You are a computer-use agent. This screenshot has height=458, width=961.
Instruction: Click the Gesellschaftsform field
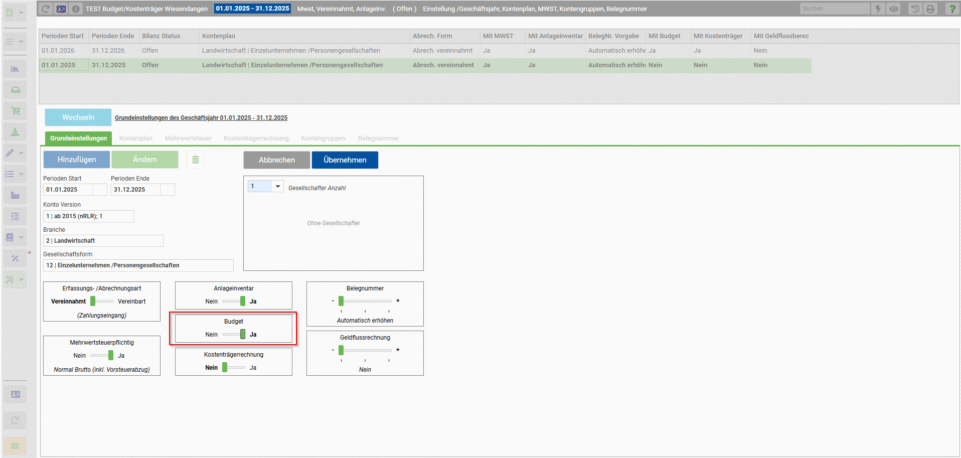[139, 265]
